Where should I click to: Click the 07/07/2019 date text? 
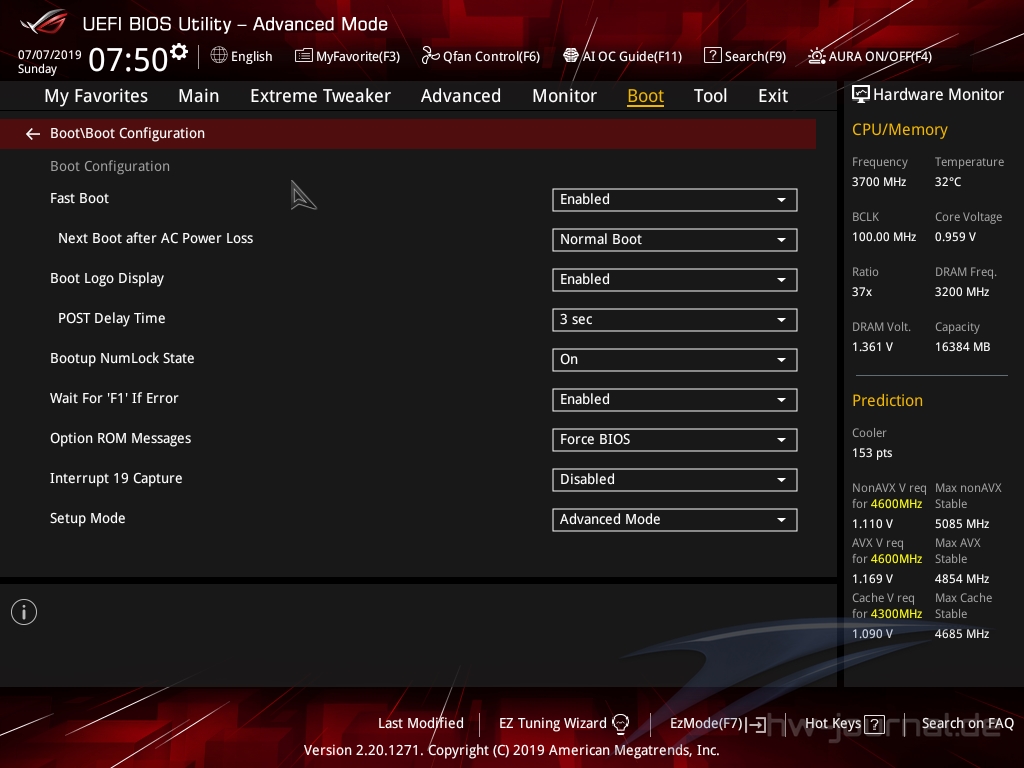pyautogui.click(x=50, y=55)
